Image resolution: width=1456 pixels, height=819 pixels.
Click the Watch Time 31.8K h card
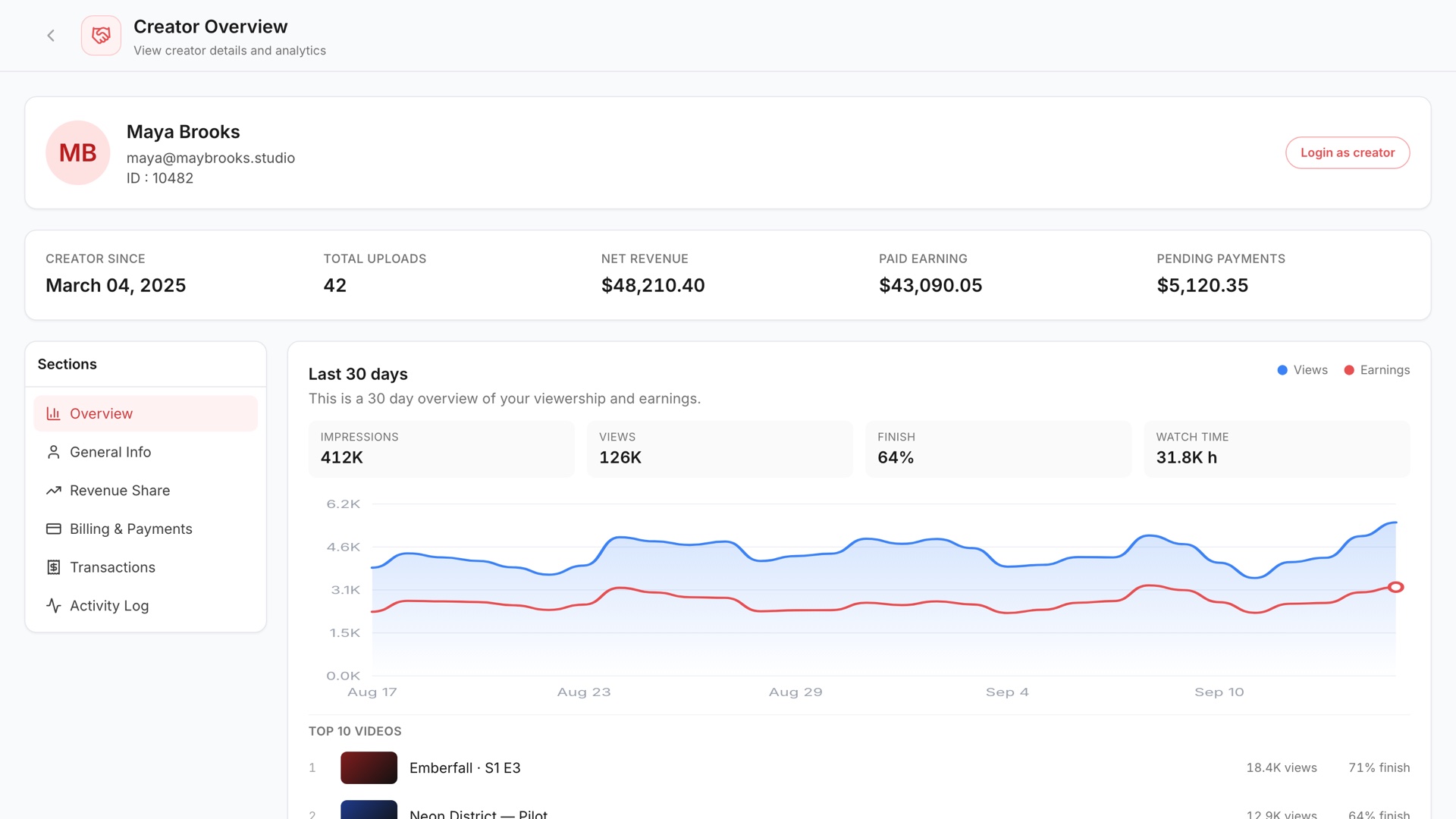coord(1277,449)
